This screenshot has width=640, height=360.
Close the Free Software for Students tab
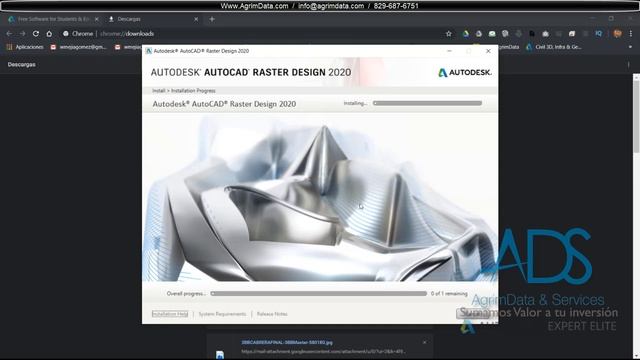coord(97,19)
